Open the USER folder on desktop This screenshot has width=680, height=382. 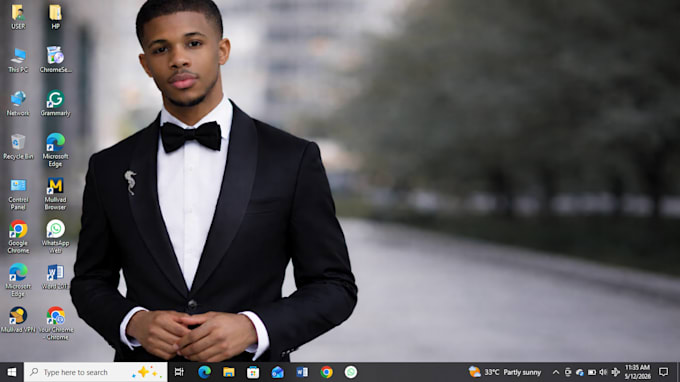pyautogui.click(x=18, y=16)
